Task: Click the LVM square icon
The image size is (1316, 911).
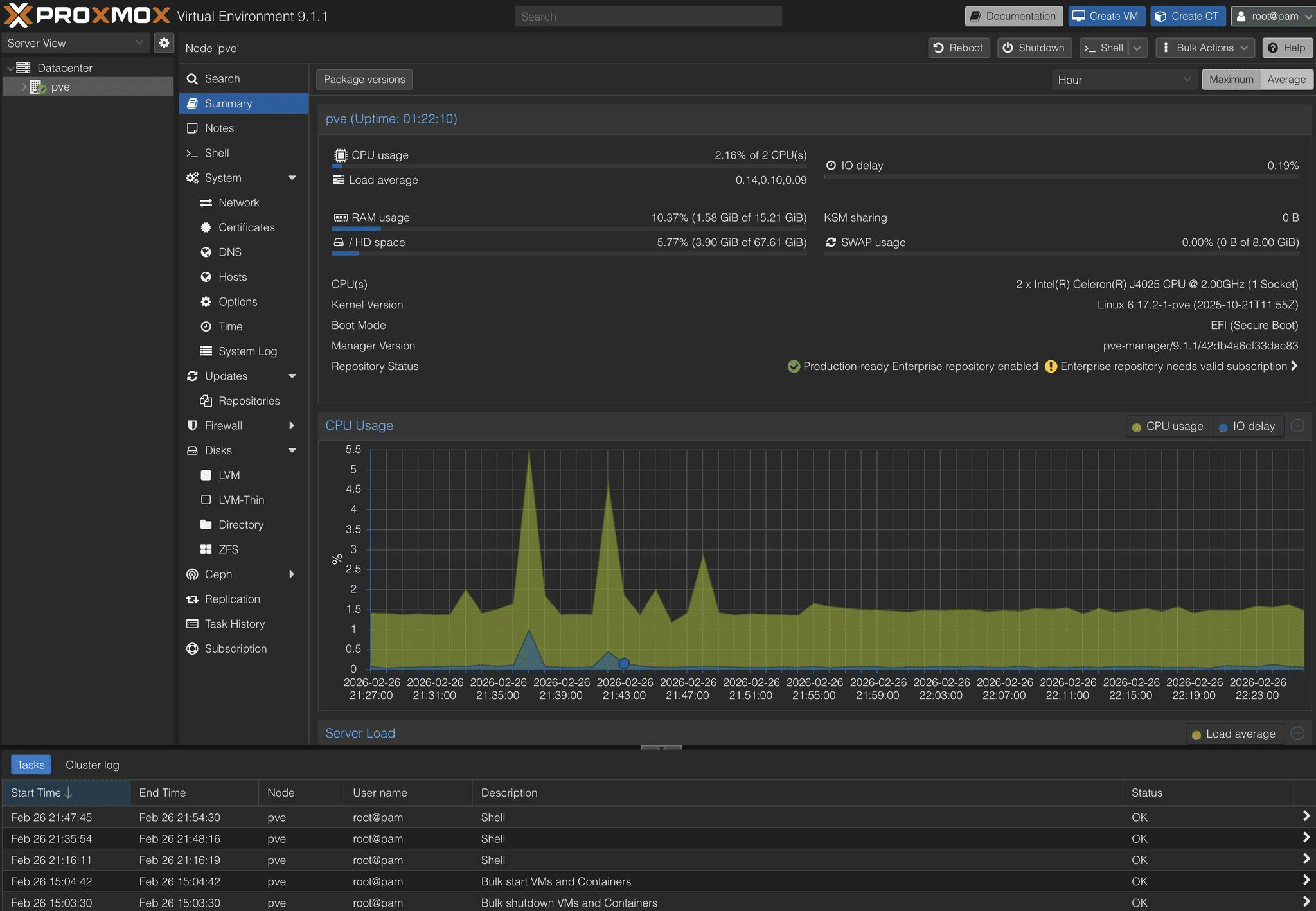Action: 206,475
